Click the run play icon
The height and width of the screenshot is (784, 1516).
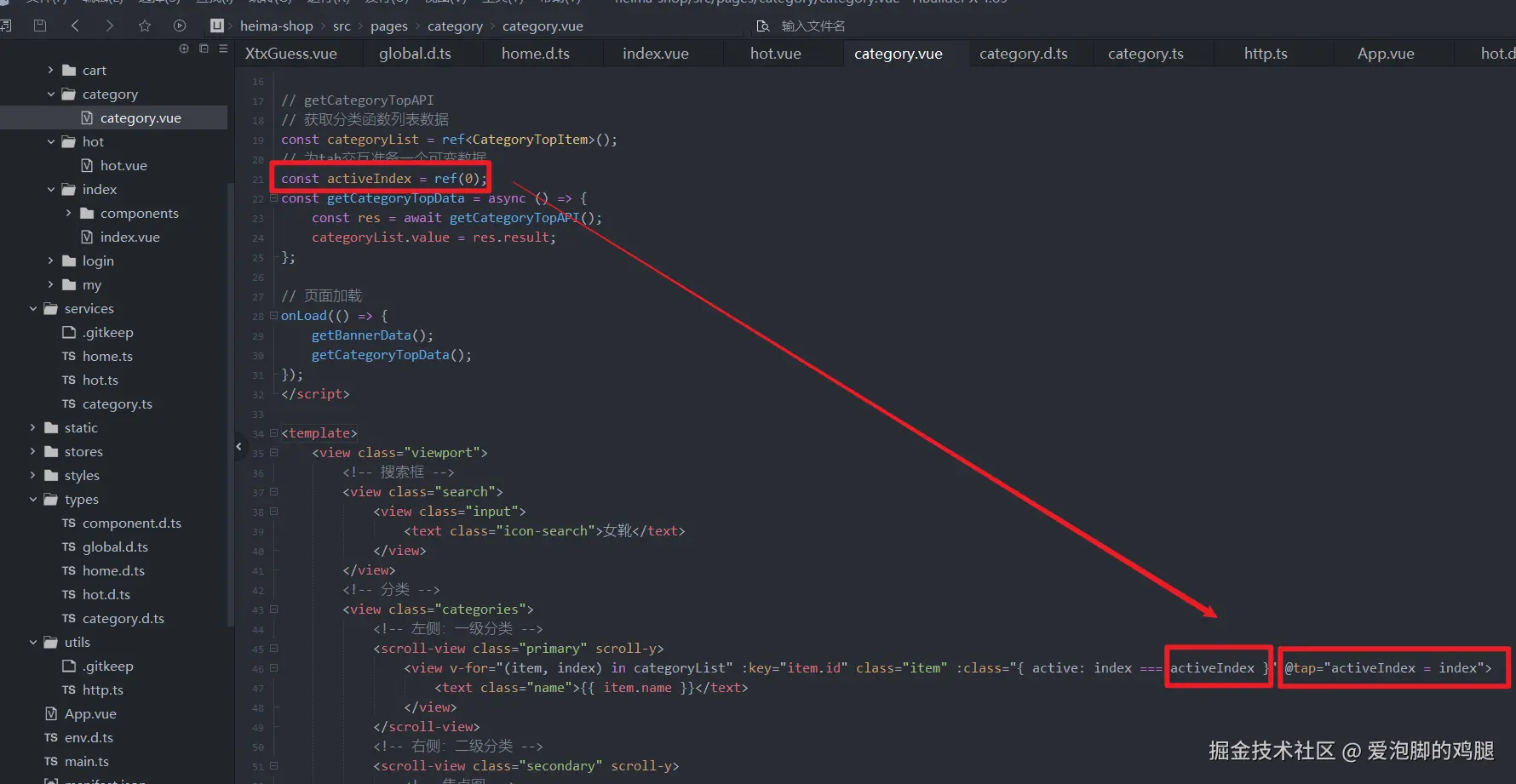180,26
